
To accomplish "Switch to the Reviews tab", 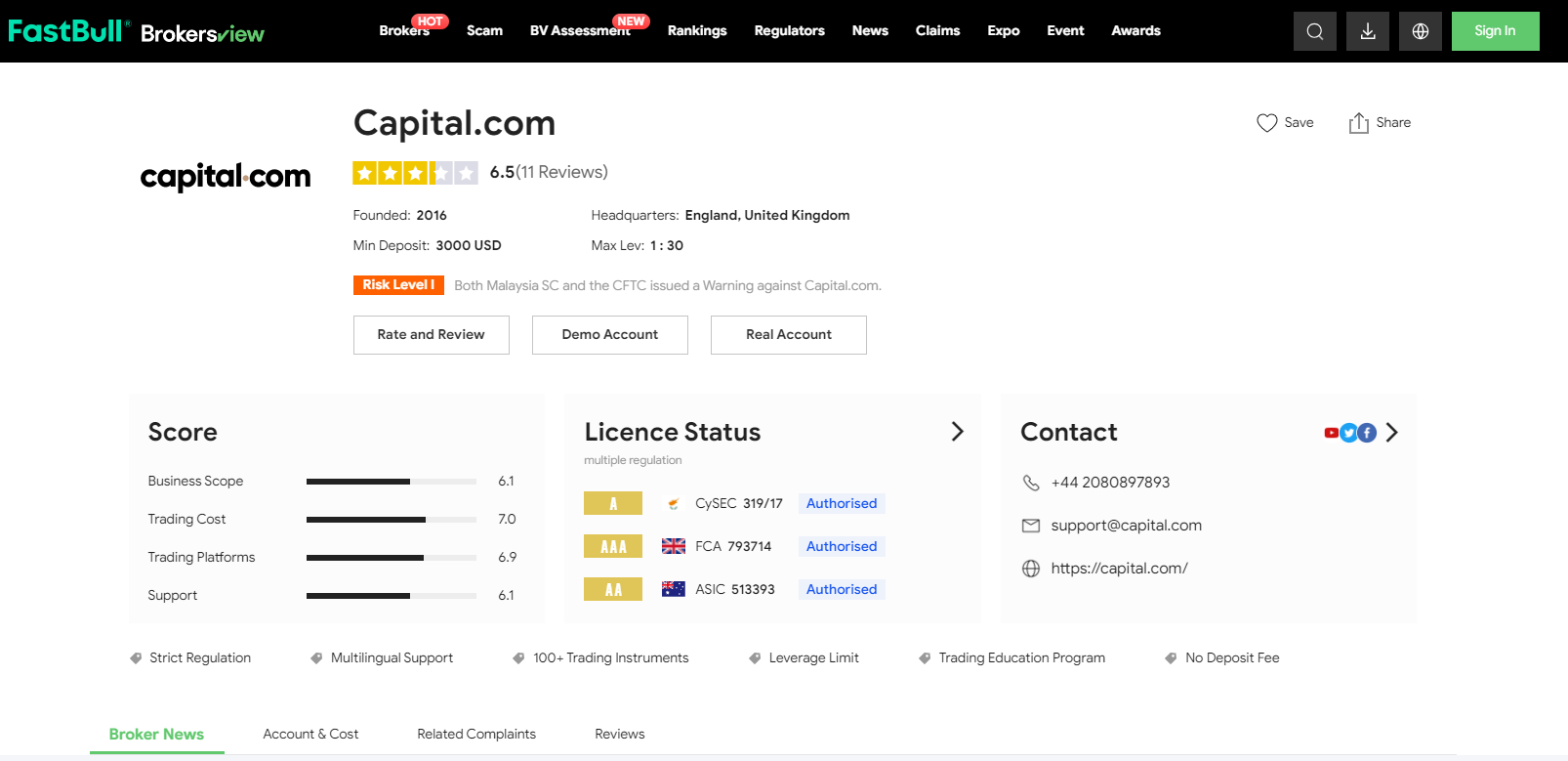I will [x=620, y=735].
